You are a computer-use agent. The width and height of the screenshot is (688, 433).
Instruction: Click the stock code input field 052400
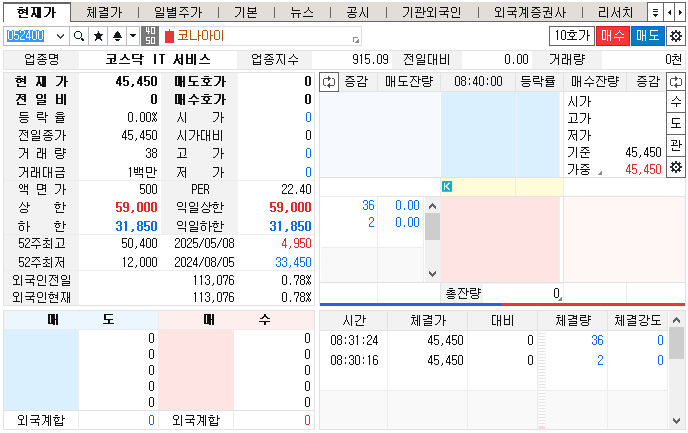(29, 36)
